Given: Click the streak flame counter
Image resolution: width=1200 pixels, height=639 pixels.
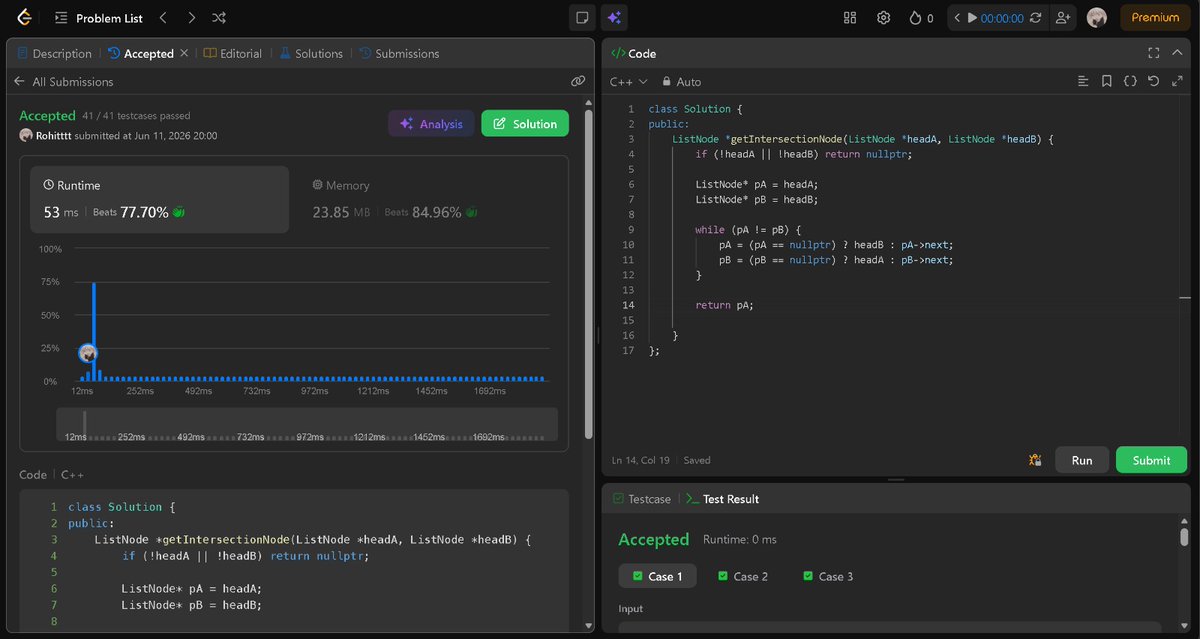Looking at the screenshot, I should (x=921, y=18).
